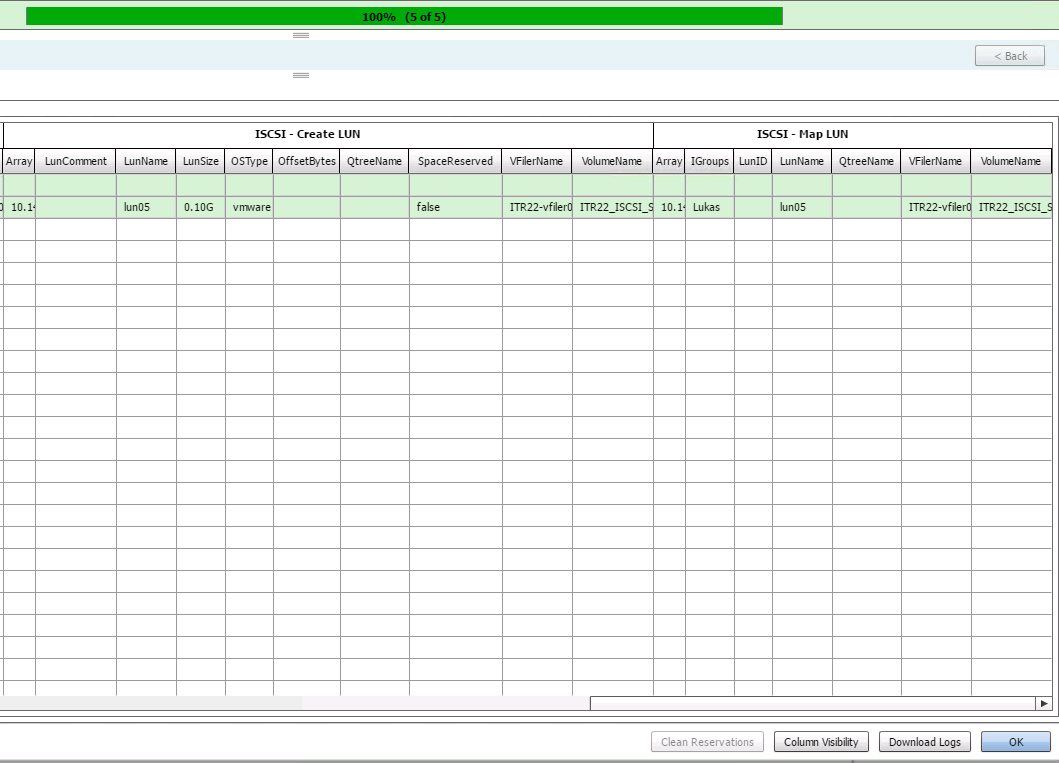Select lun05 cell in Map LUN section
The height and width of the screenshot is (763, 1059).
click(x=802, y=207)
